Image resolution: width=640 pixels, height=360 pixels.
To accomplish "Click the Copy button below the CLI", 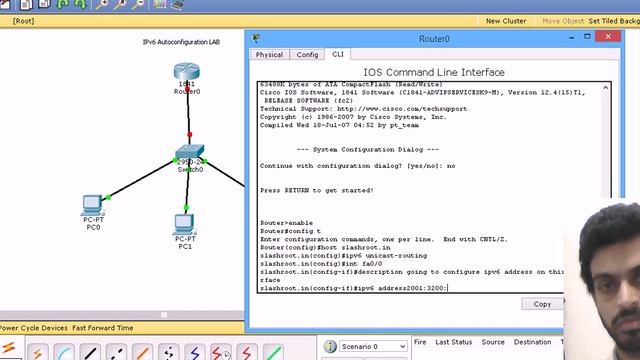I will coord(542,304).
